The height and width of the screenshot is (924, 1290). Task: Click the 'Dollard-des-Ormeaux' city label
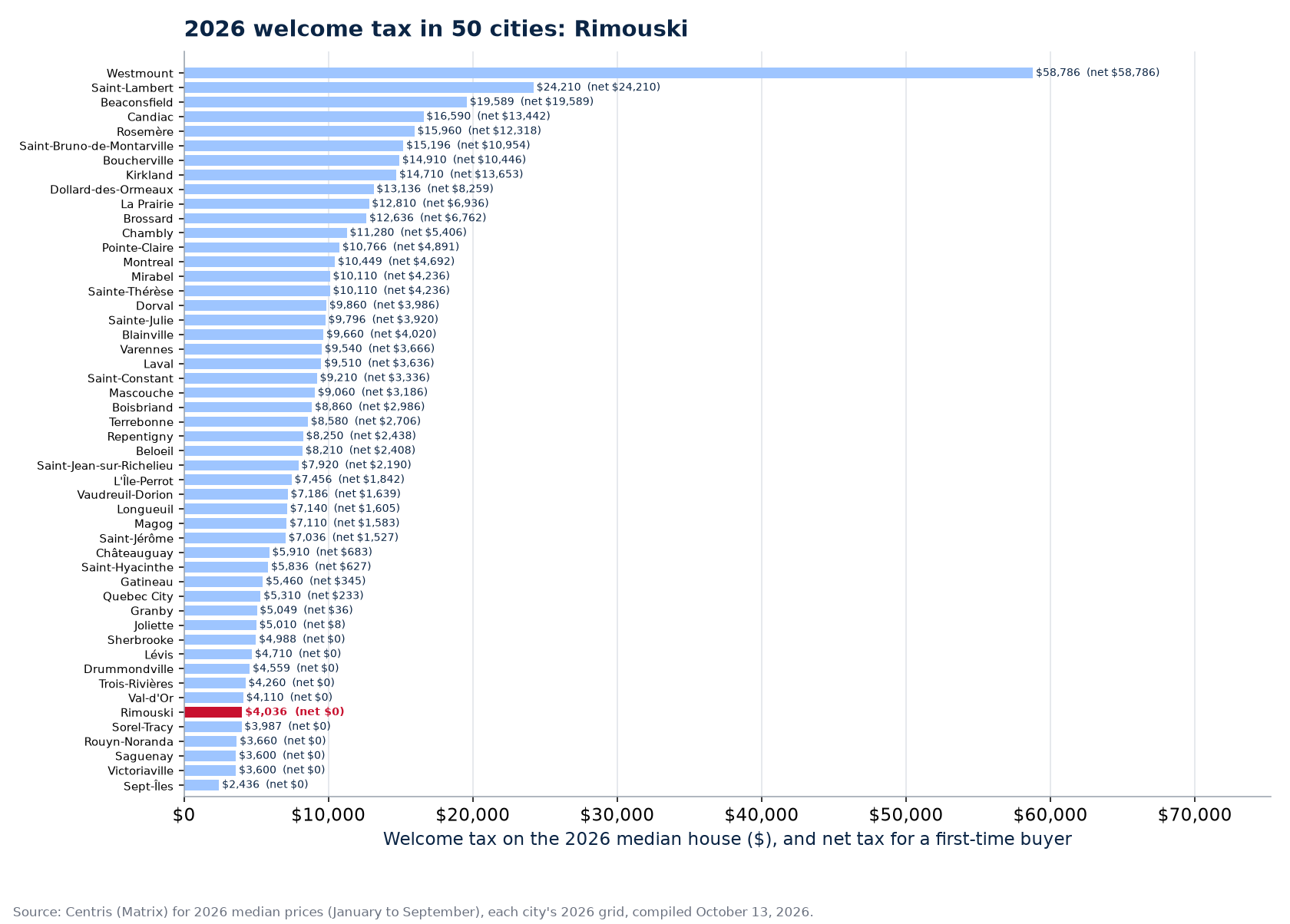pos(112,190)
